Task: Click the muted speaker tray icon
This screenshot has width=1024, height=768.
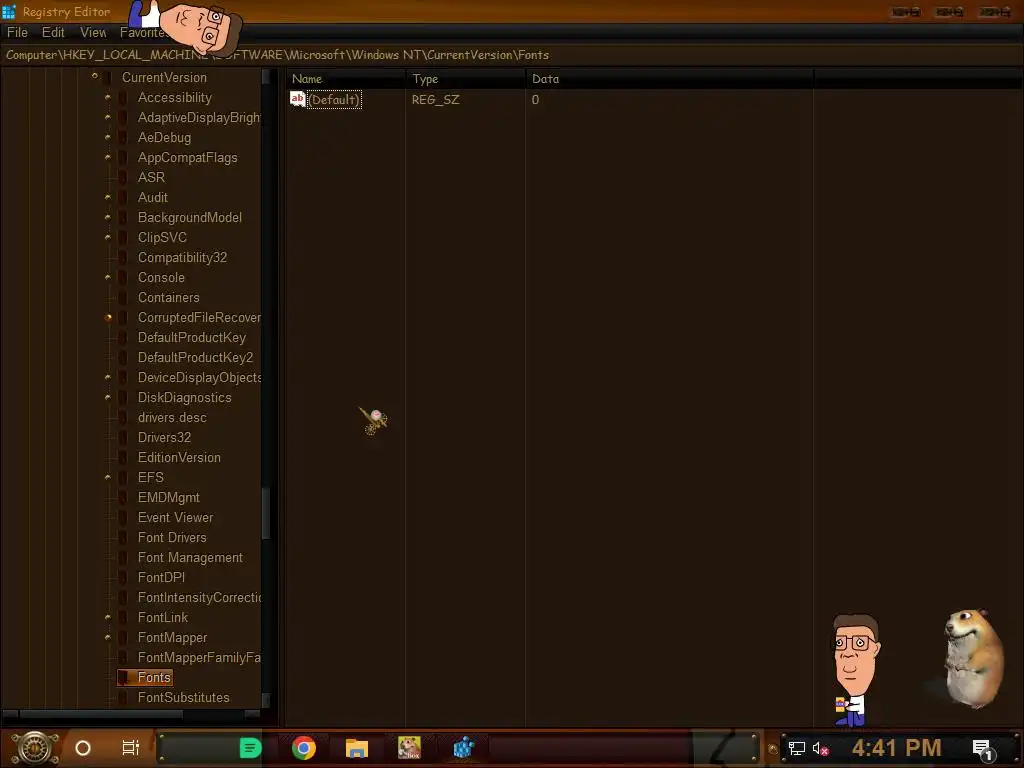Action: coord(821,748)
